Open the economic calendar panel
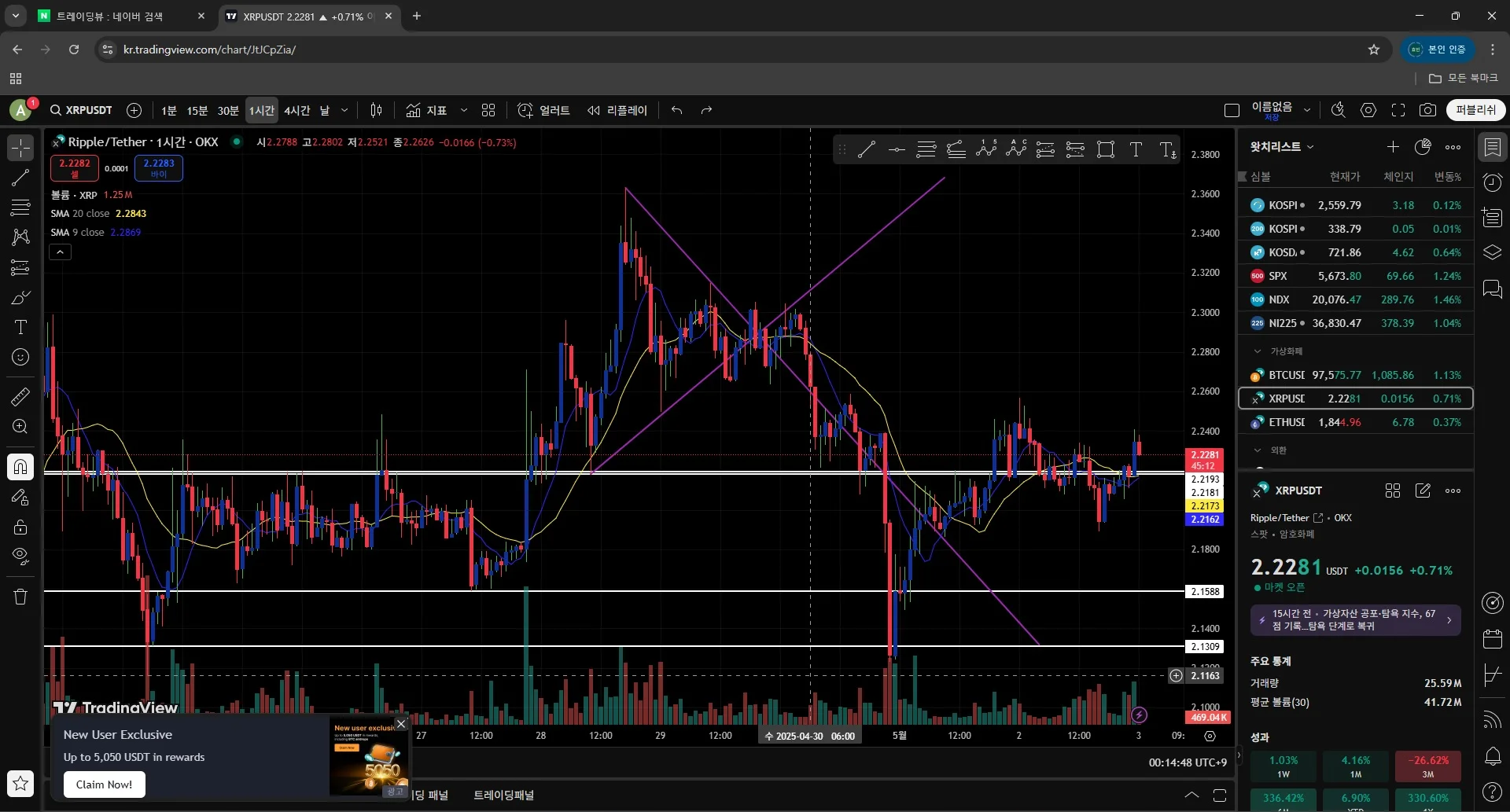This screenshot has height=812, width=1510. 1492,638
